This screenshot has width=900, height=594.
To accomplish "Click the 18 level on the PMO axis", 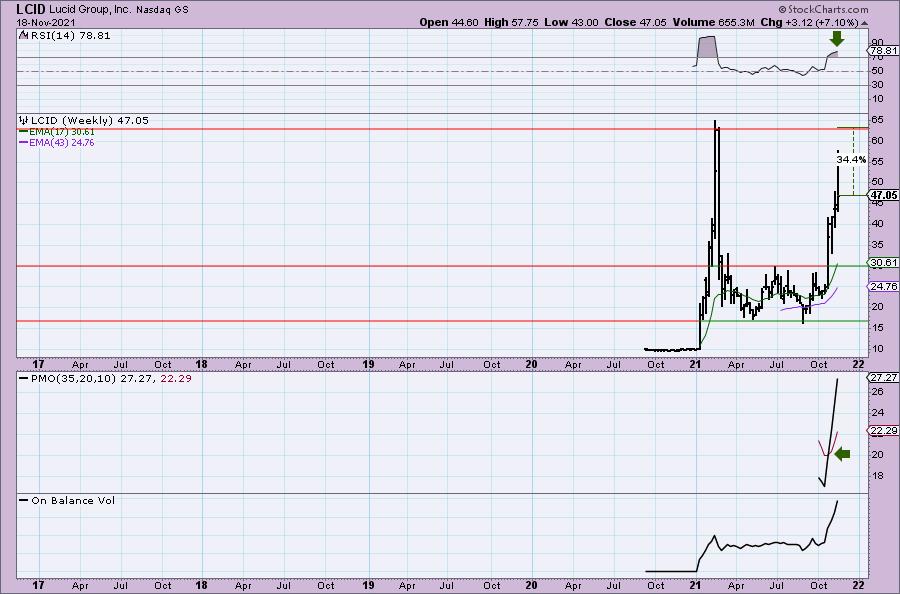I will [877, 476].
